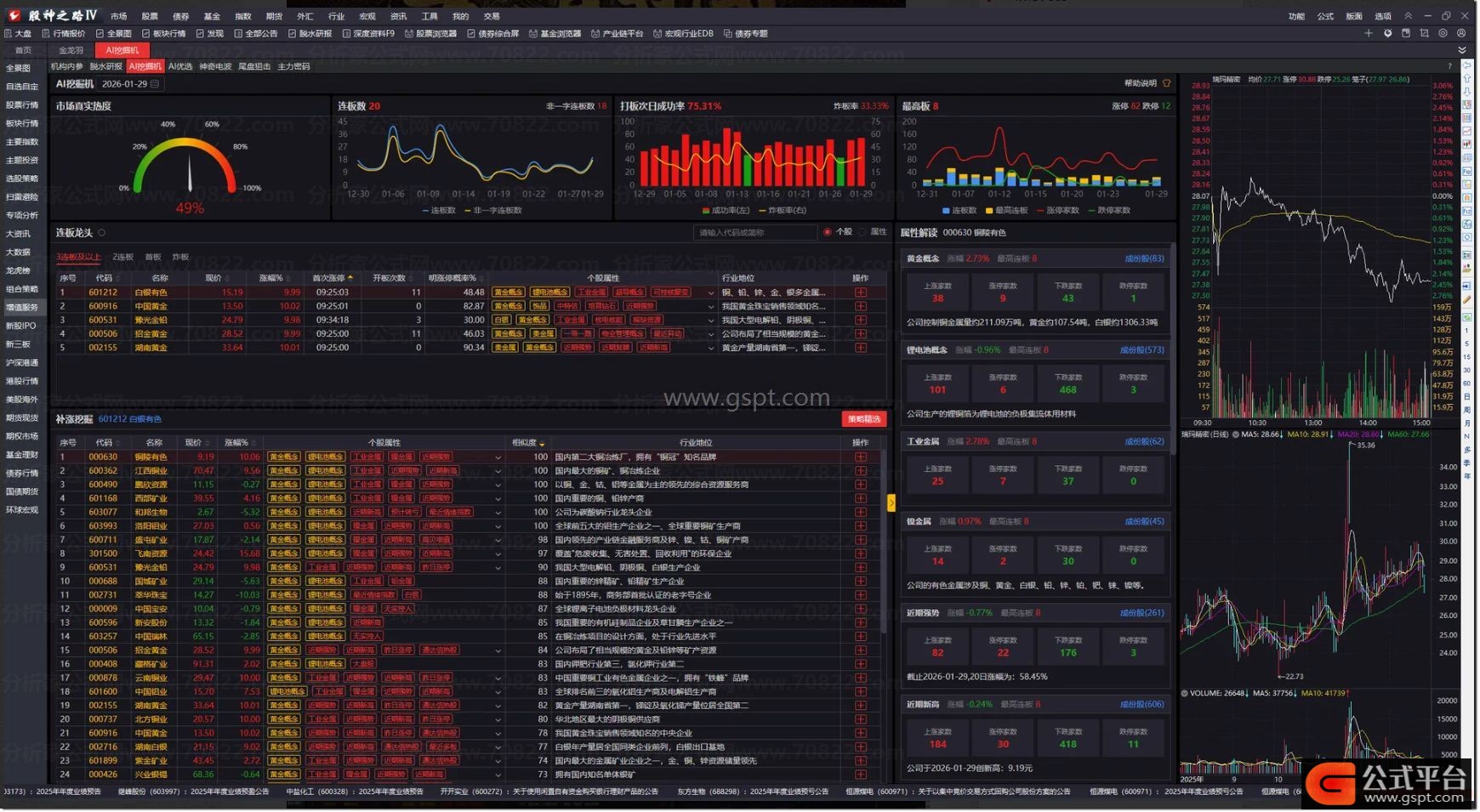Expand attribute tags for 中国黄金 row
Image resolution: width=1480 pixels, height=812 pixels.
[x=711, y=307]
